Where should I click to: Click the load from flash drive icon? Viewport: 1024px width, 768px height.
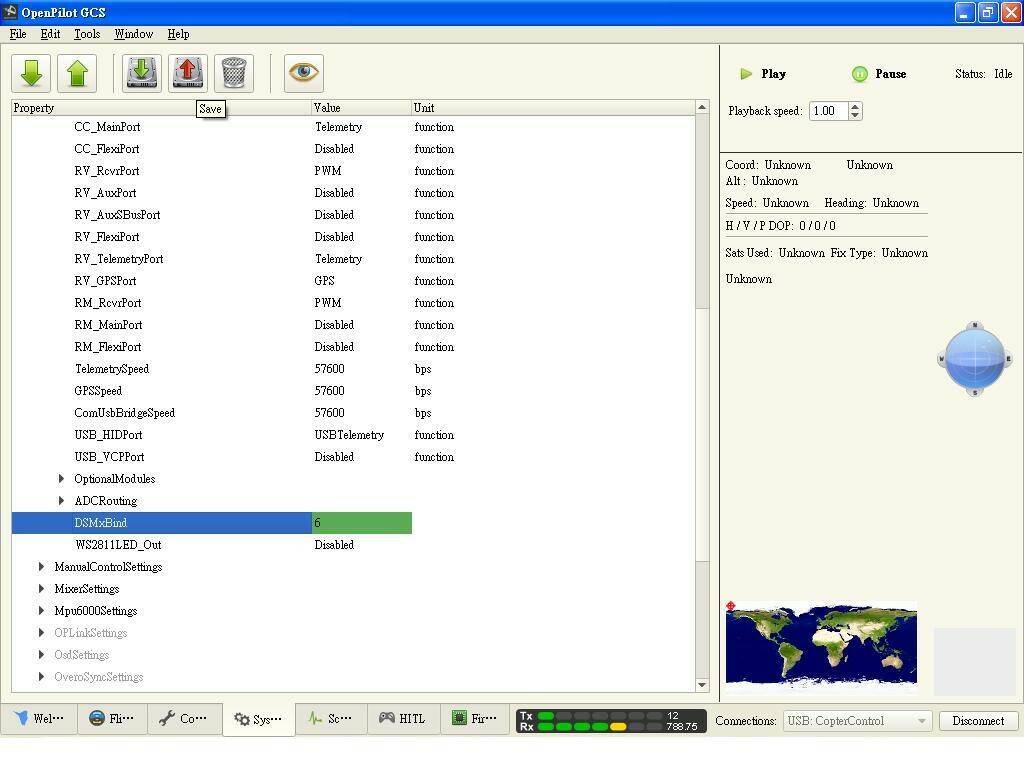pos(142,73)
